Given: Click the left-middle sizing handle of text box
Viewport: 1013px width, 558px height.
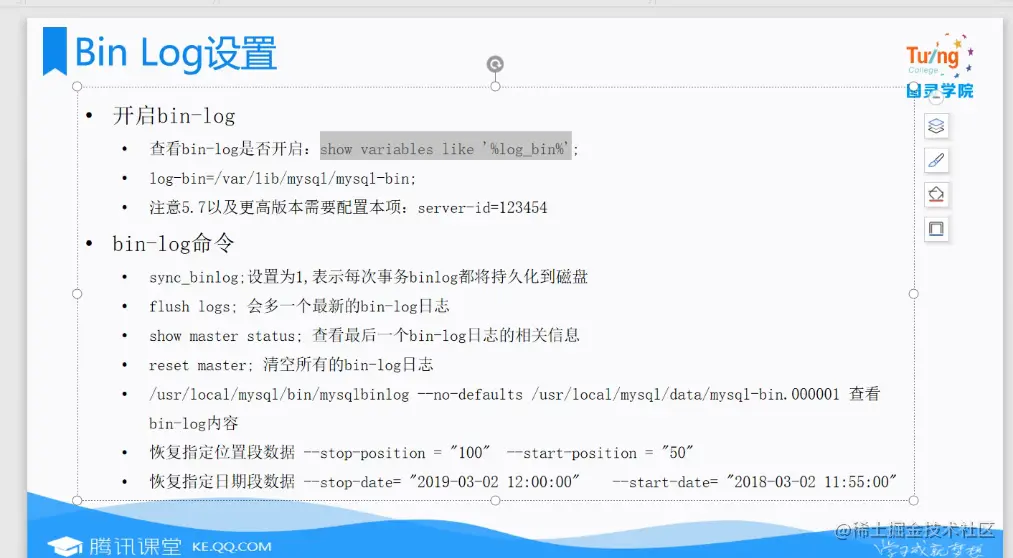Looking at the screenshot, I should (77, 294).
